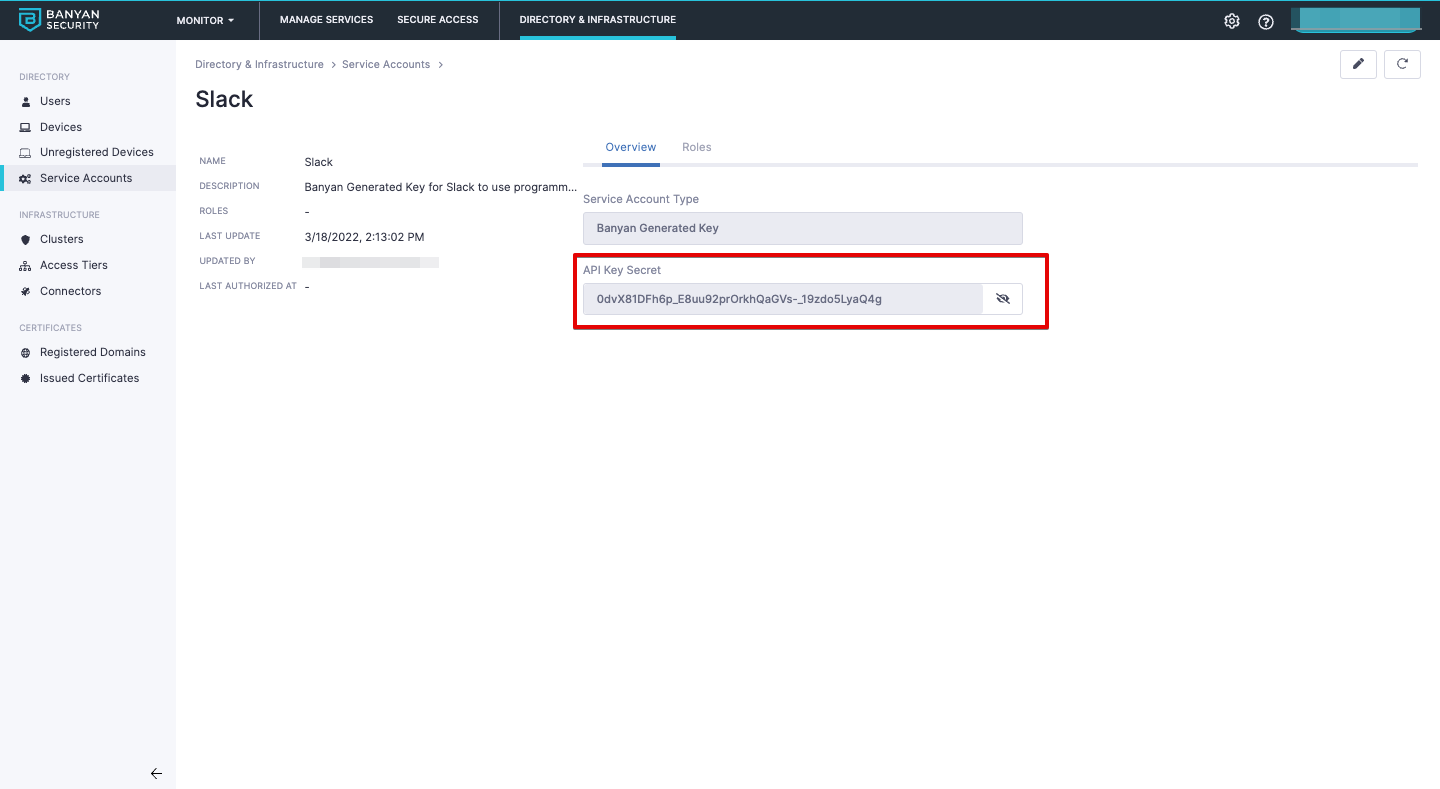Image resolution: width=1440 pixels, height=789 pixels.
Task: Toggle API key secret visibility eye icon
Action: click(x=1003, y=299)
